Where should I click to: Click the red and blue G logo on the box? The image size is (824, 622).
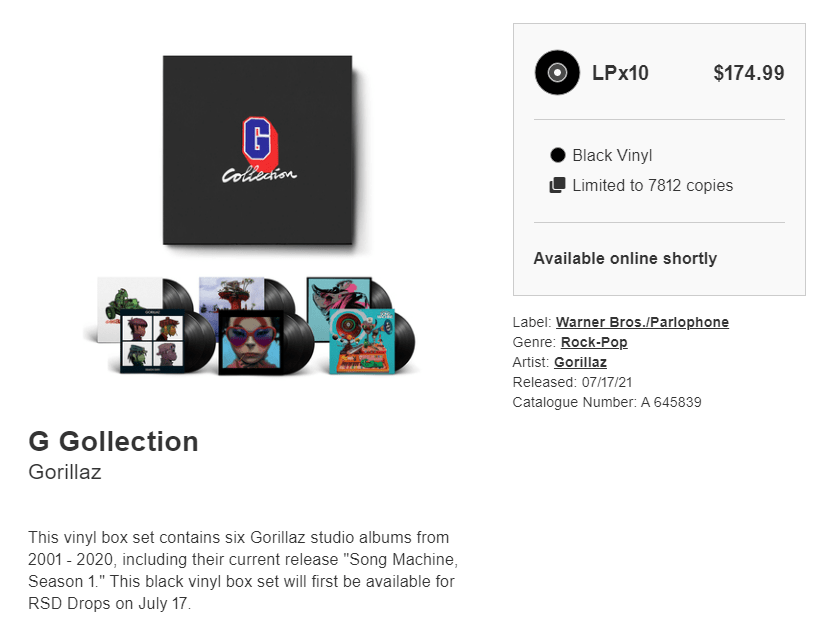tap(259, 141)
